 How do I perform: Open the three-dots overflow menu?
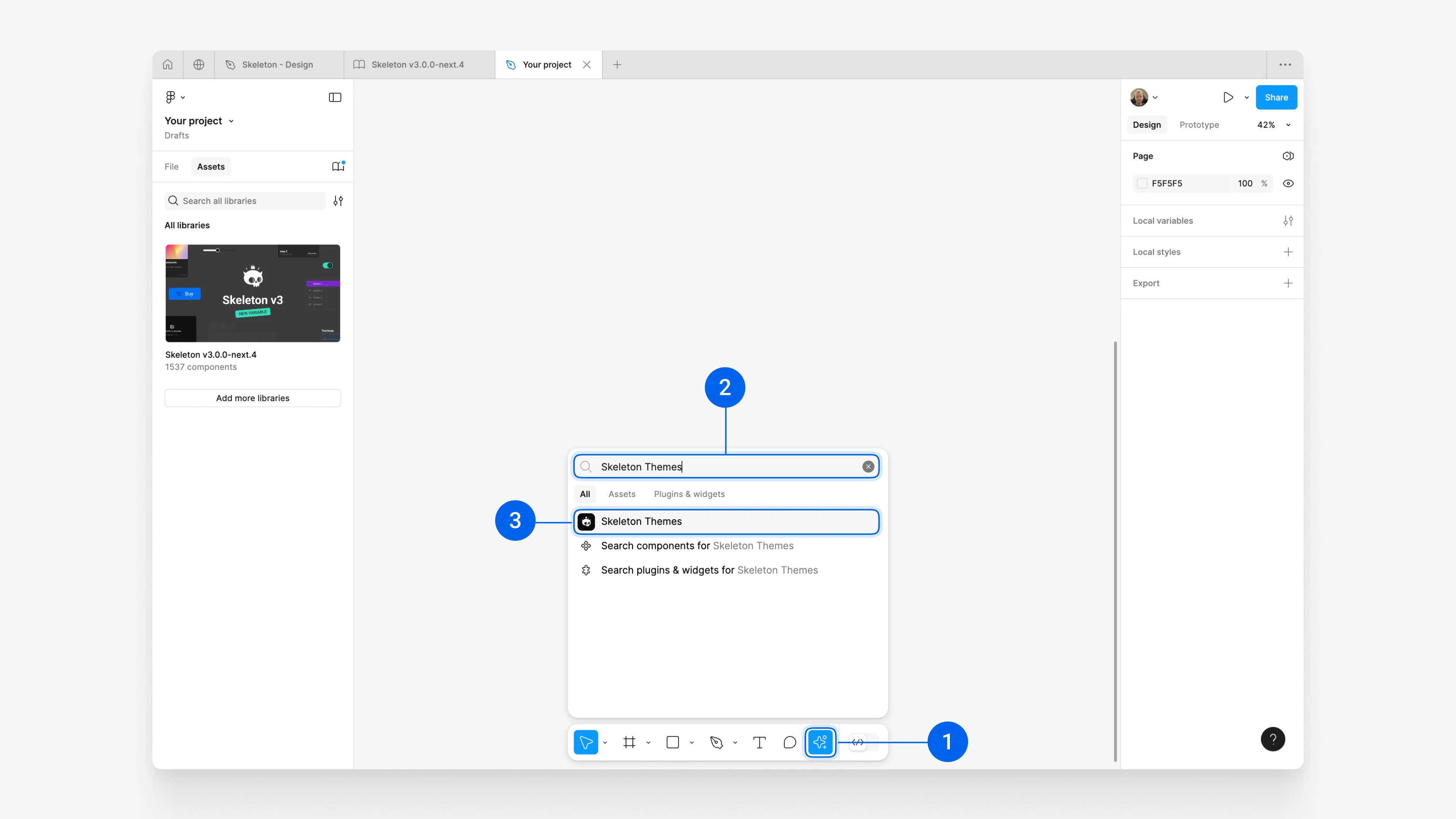(1285, 64)
